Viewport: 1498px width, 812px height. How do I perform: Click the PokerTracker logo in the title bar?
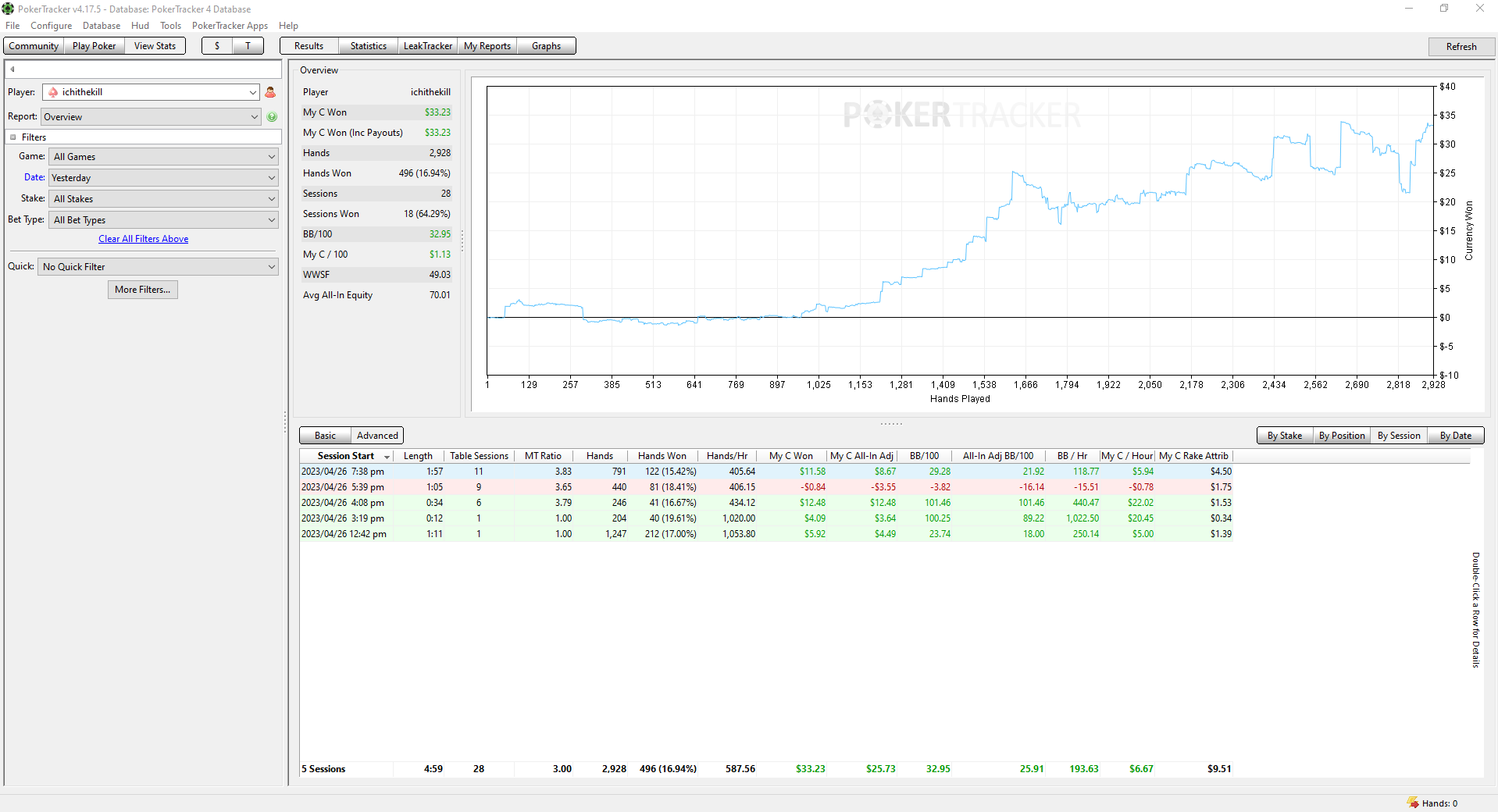tap(8, 9)
